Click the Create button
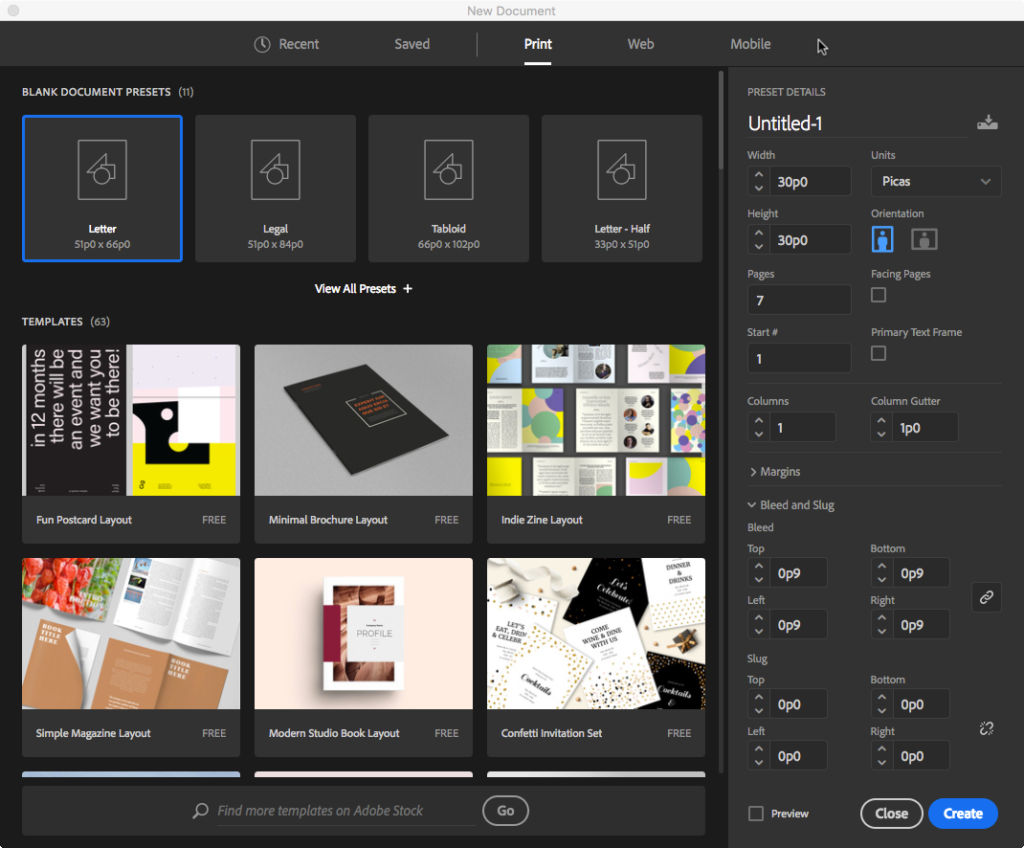The width and height of the screenshot is (1024, 848). (x=962, y=813)
